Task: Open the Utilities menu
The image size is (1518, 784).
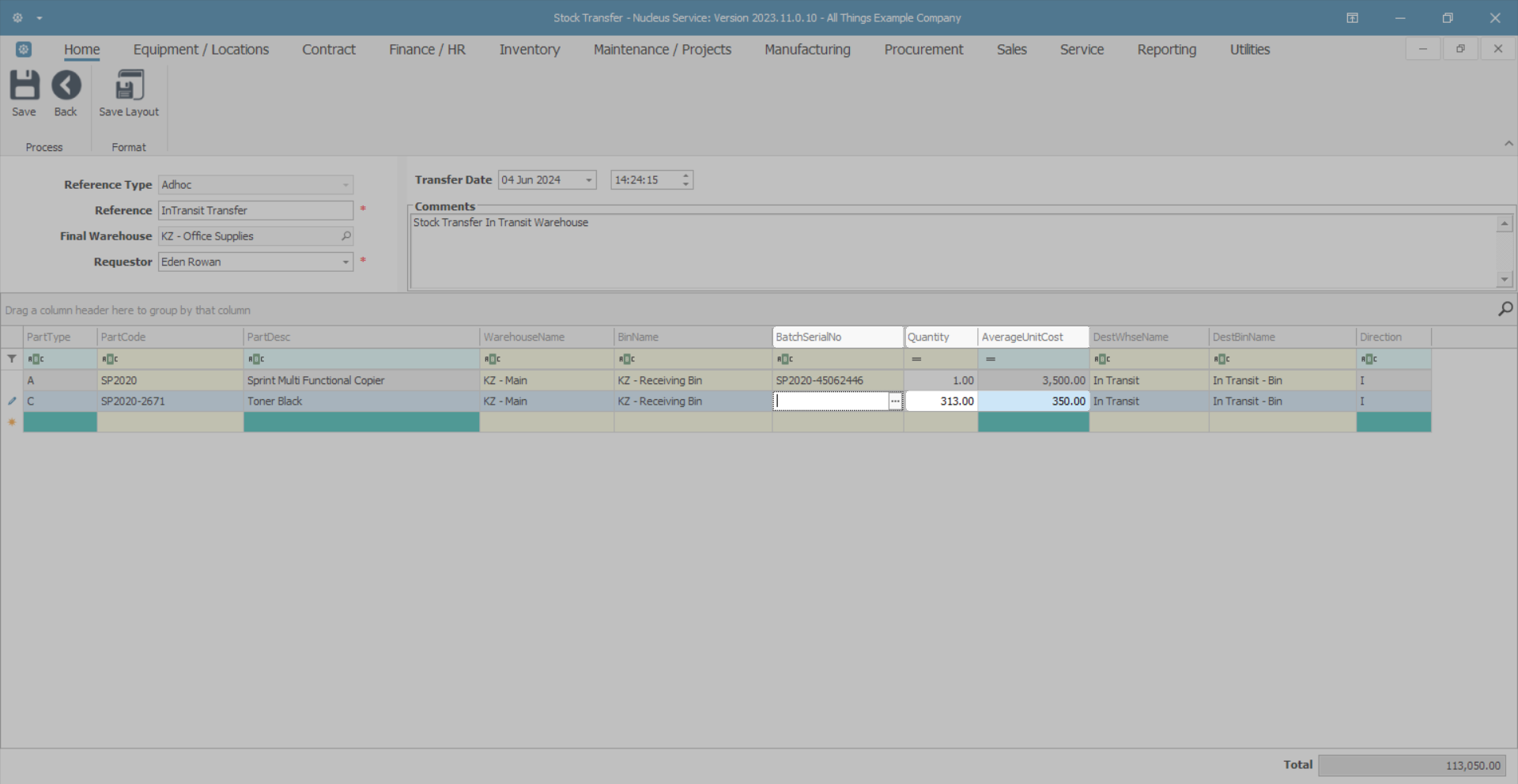Action: pyautogui.click(x=1249, y=49)
